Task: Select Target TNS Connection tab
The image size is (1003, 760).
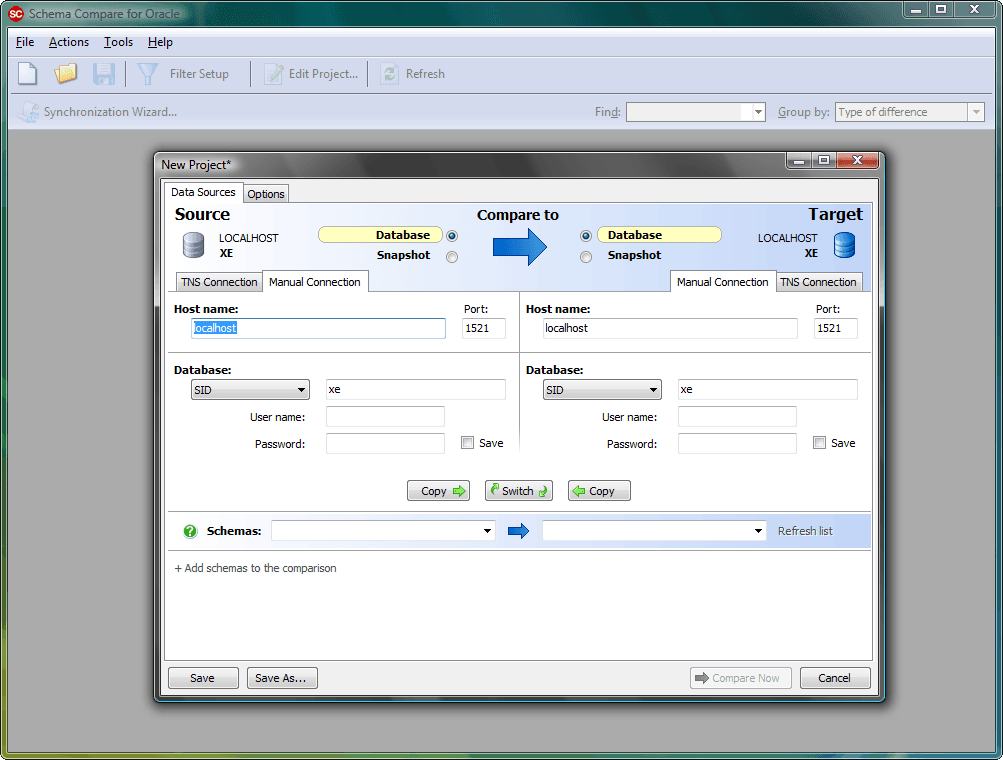Action: 818,282
